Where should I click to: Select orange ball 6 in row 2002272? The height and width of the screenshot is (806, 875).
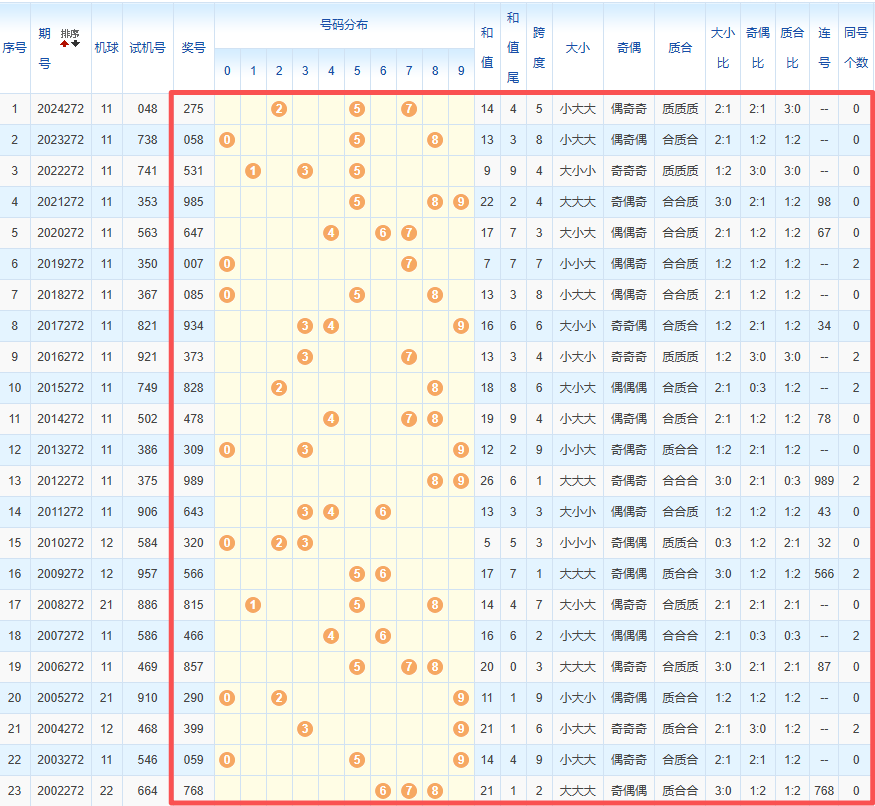tap(383, 790)
